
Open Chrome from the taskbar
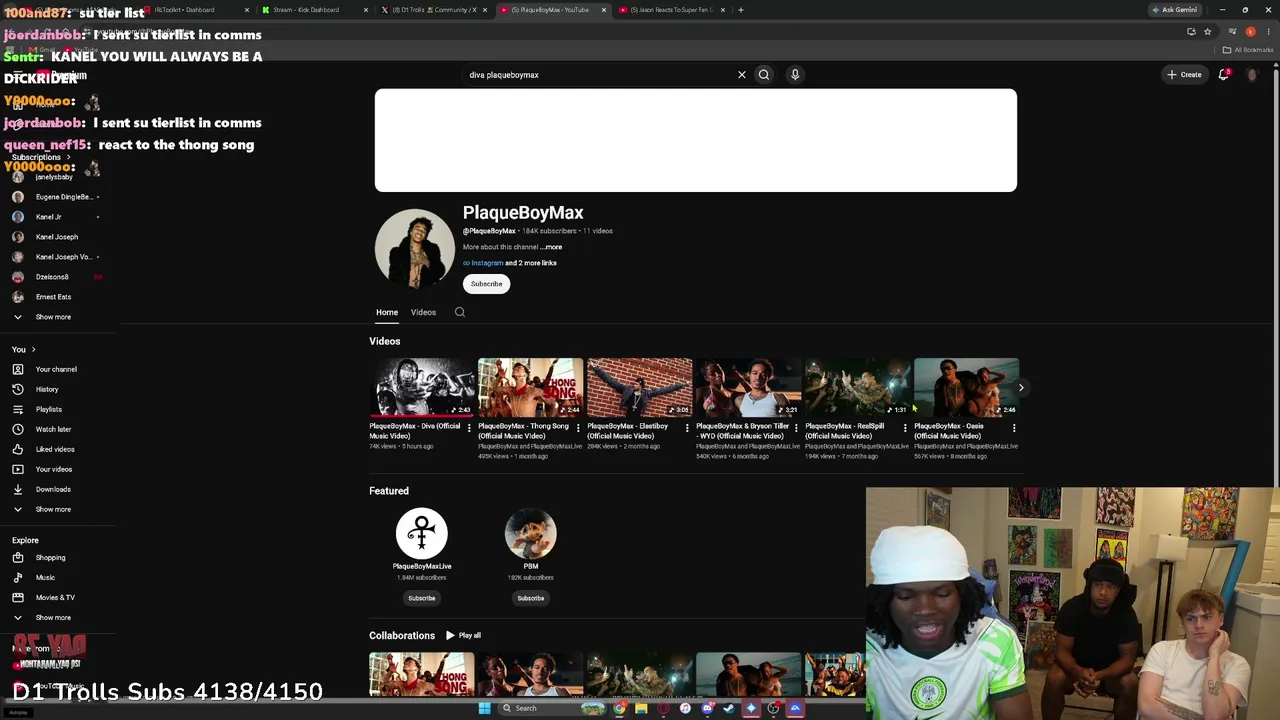pos(620,708)
